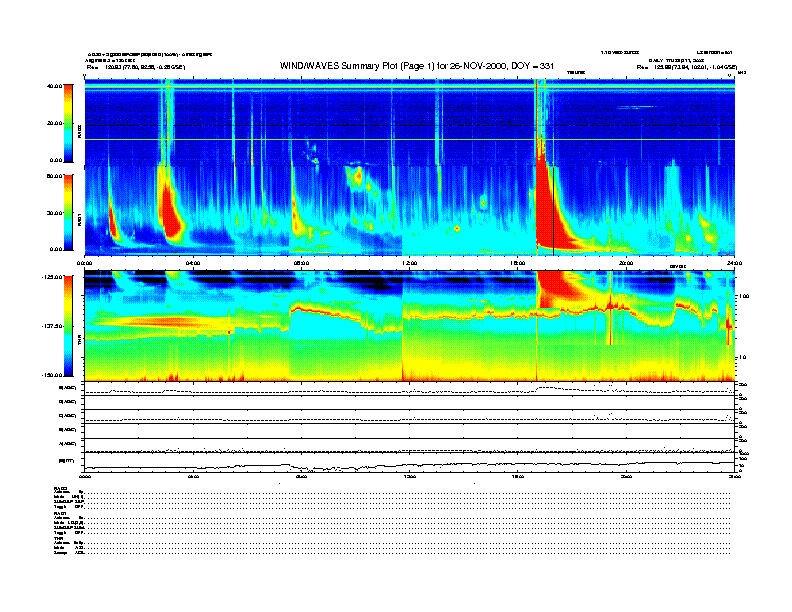
Task: Click the TNR color scale bar
Action: (68, 326)
